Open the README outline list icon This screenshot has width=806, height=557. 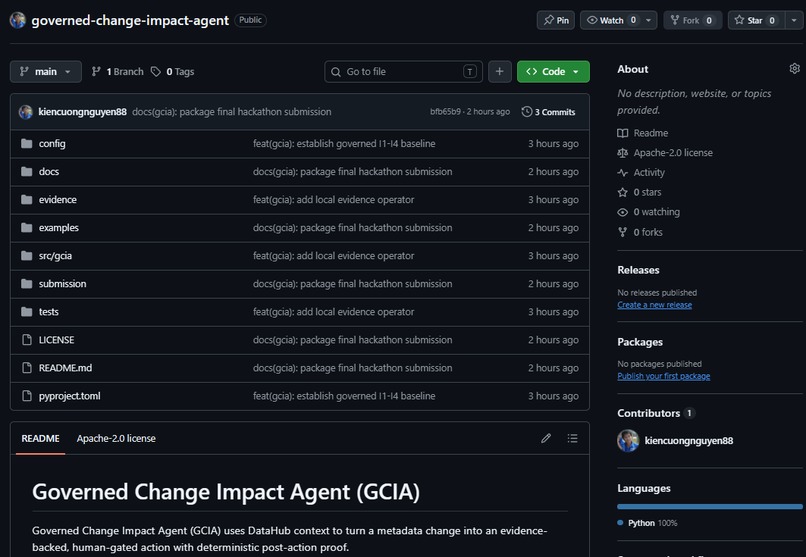pyautogui.click(x=572, y=438)
